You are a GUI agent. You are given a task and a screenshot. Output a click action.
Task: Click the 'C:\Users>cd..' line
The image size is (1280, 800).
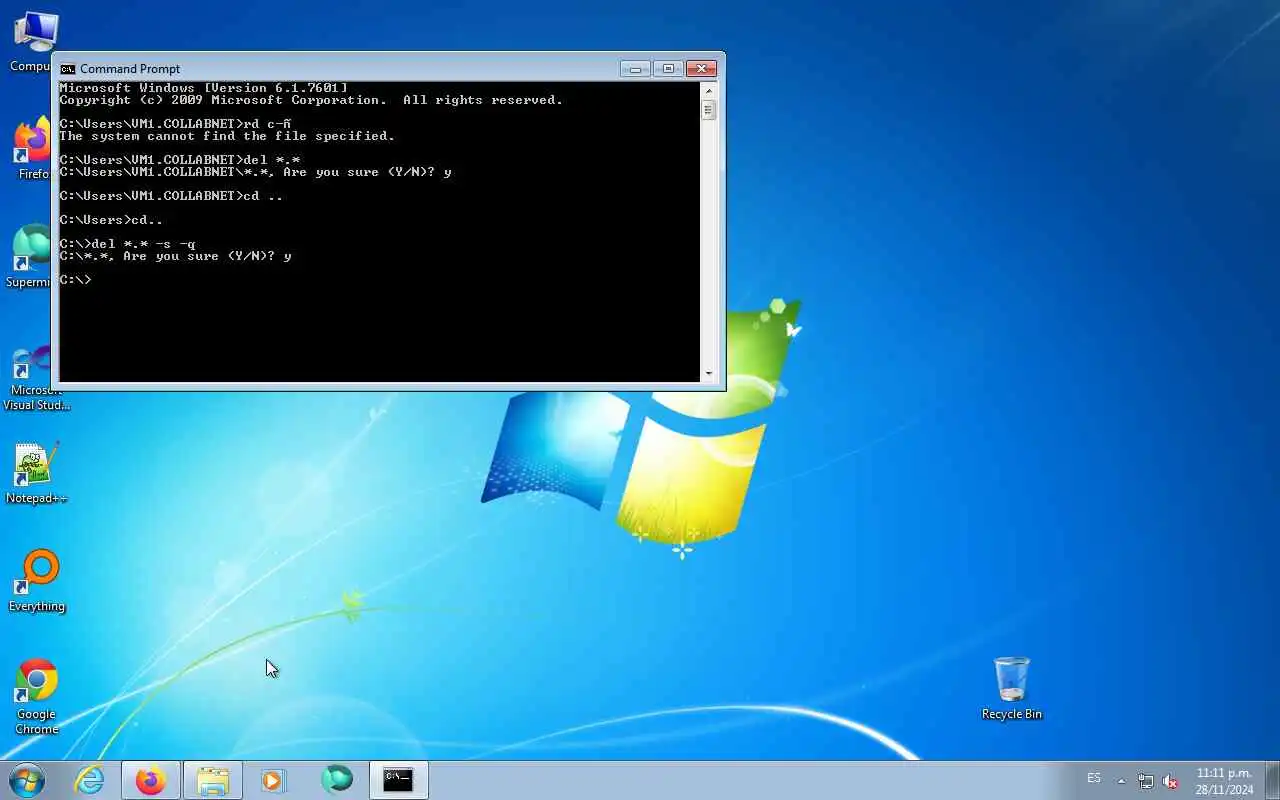[x=111, y=220]
